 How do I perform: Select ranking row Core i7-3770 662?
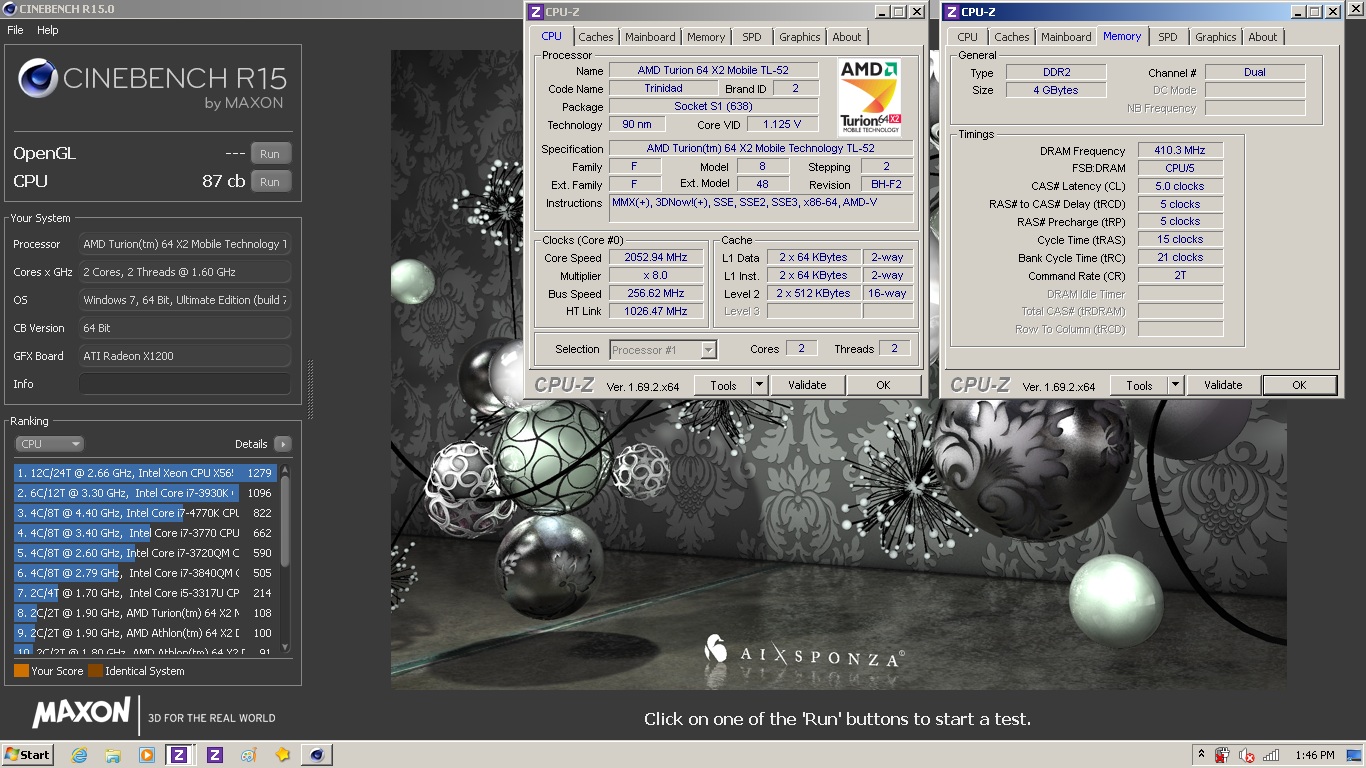point(146,533)
